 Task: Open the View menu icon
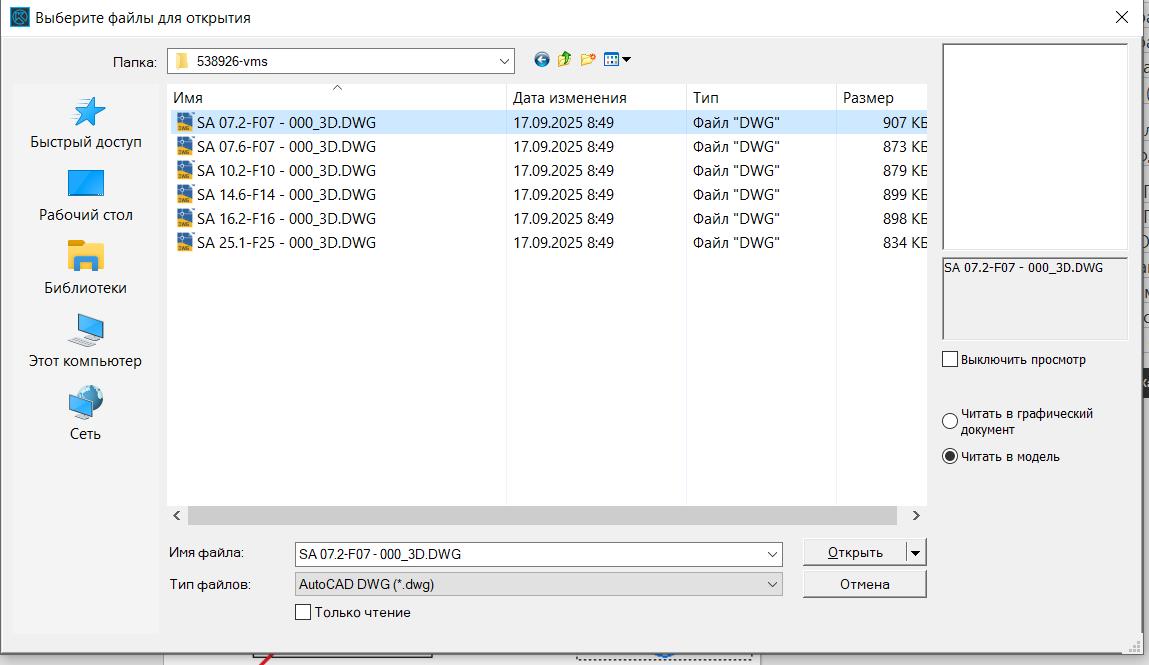tap(617, 60)
